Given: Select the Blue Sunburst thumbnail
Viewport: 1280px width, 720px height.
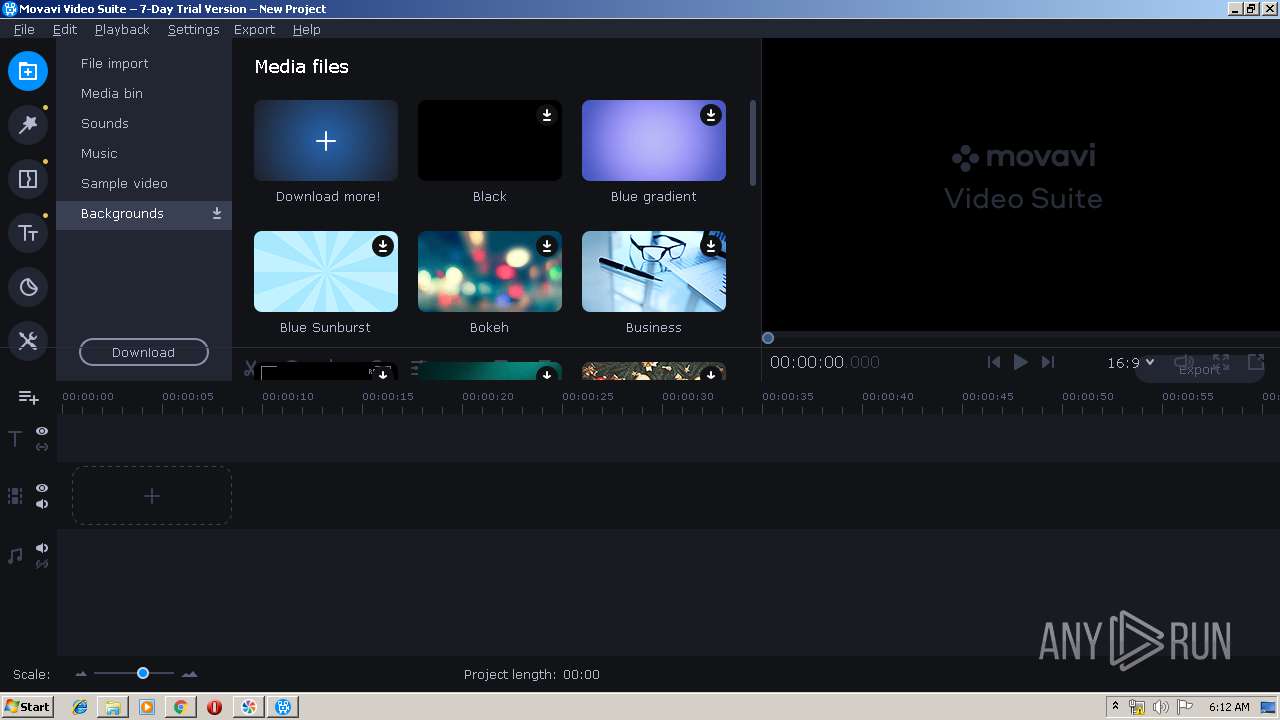Looking at the screenshot, I should (326, 272).
